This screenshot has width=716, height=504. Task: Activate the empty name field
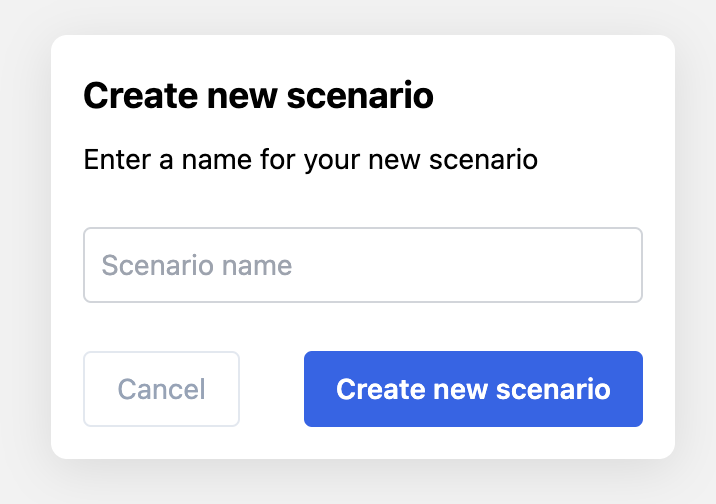click(363, 265)
